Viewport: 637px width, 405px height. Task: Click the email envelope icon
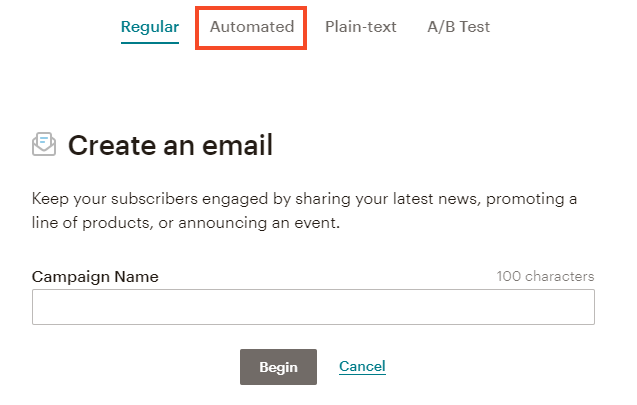coord(44,145)
